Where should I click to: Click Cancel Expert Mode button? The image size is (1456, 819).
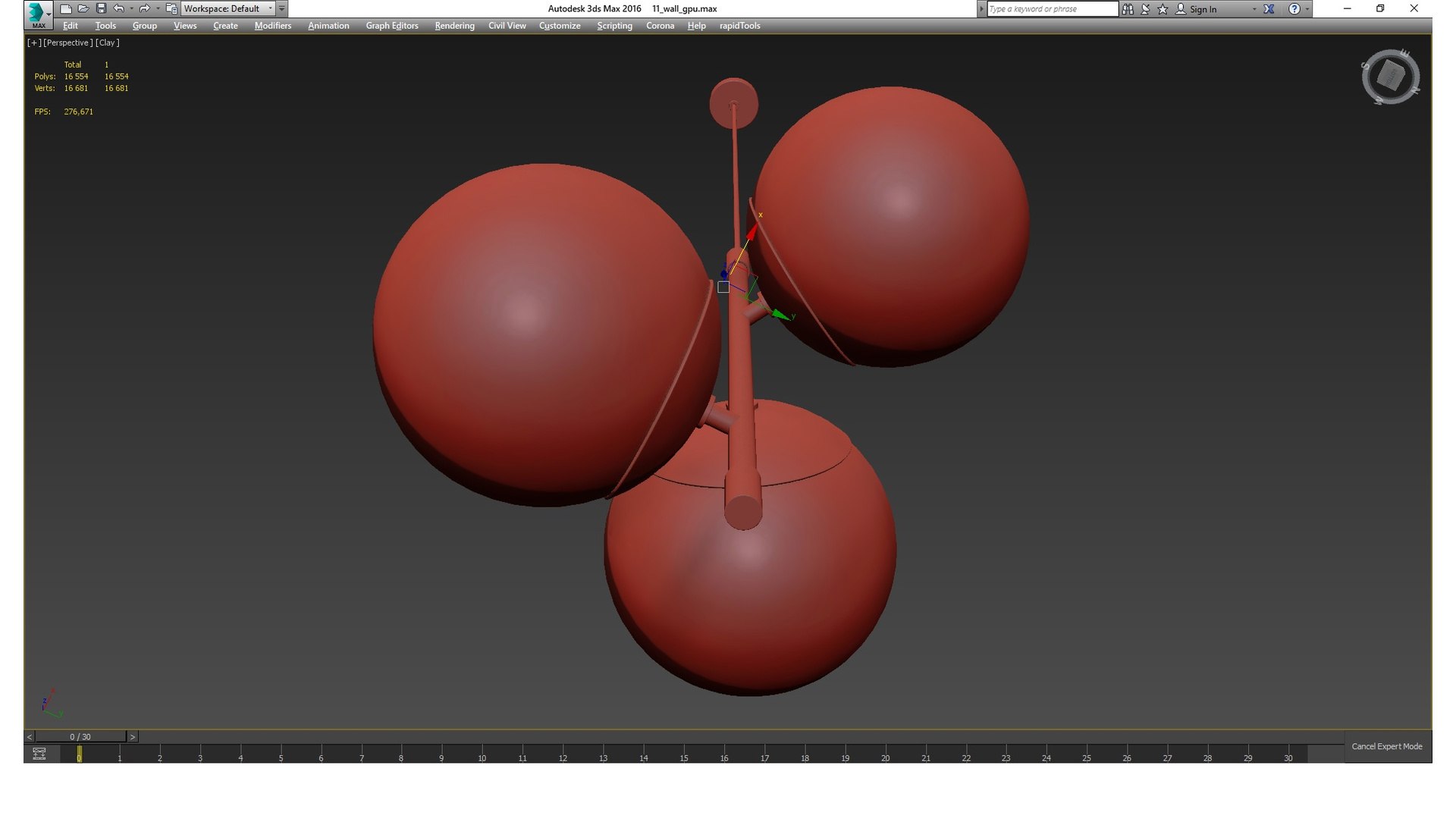pyautogui.click(x=1387, y=747)
